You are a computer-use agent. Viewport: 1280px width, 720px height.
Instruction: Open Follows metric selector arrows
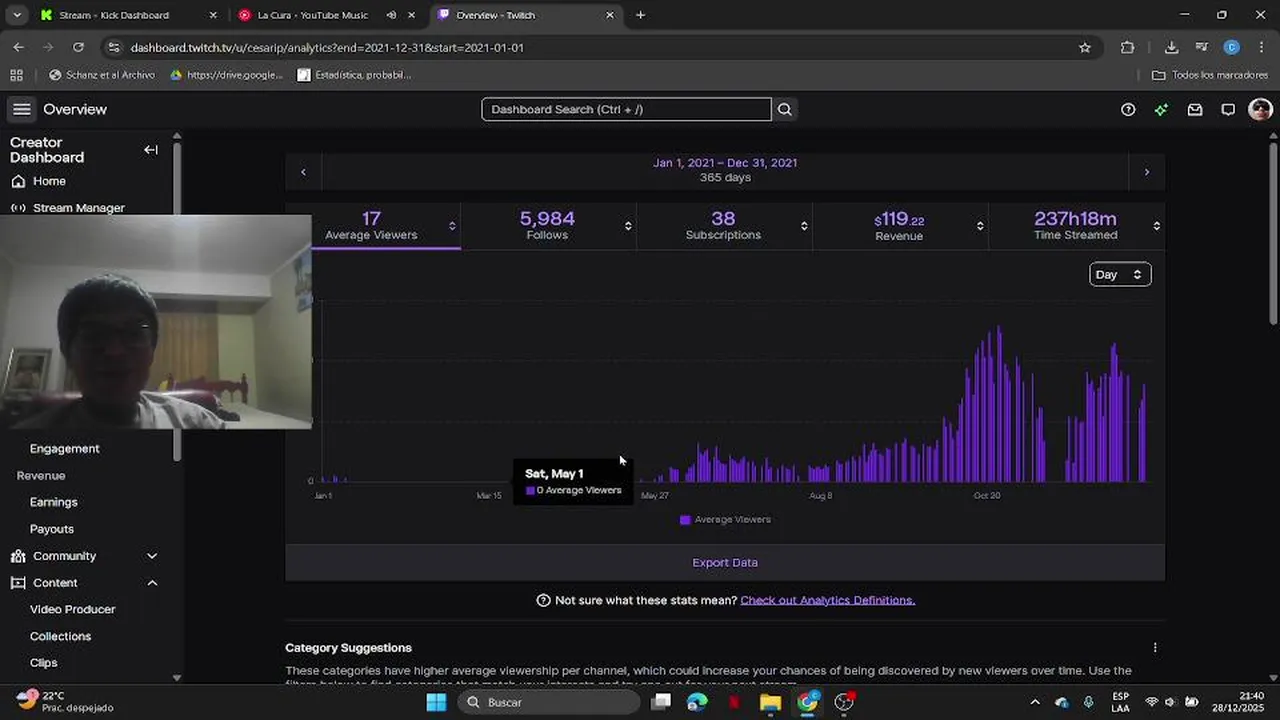pos(628,226)
